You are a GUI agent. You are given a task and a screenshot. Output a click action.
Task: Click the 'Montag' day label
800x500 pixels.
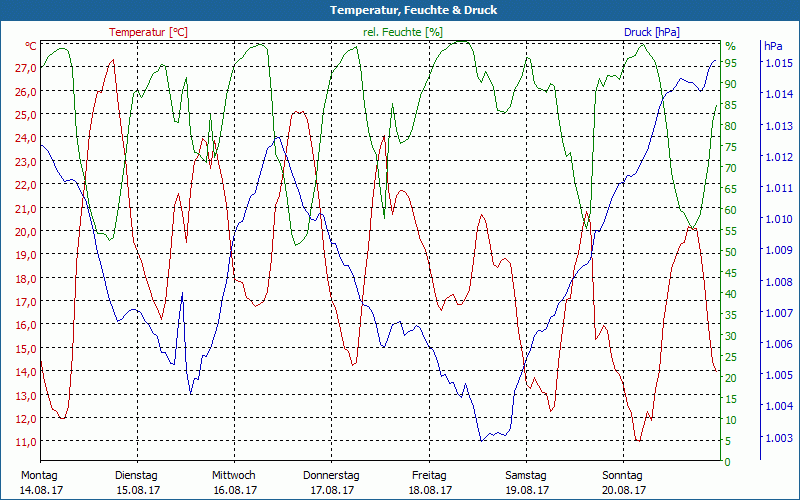click(x=39, y=476)
